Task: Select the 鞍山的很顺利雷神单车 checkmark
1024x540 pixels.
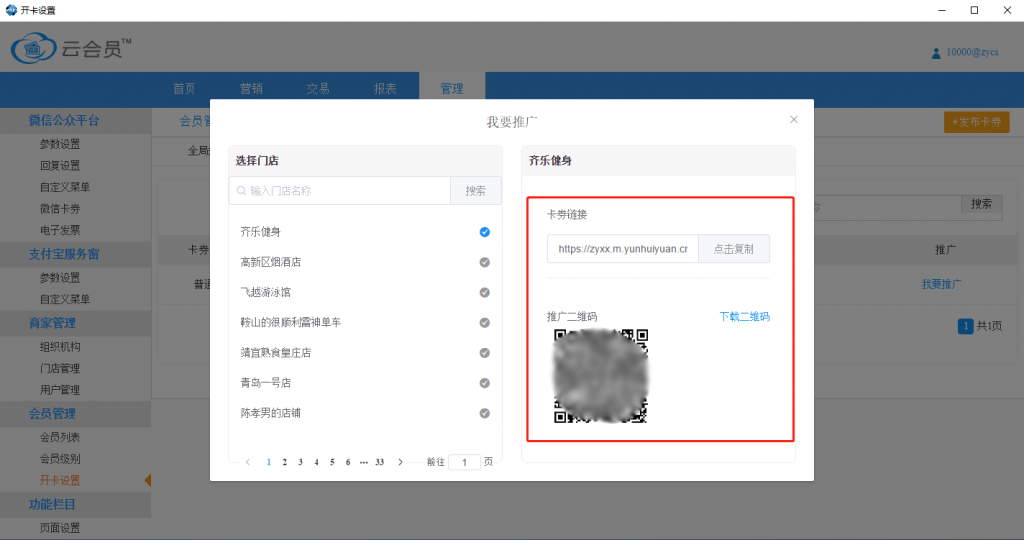Action: click(485, 323)
